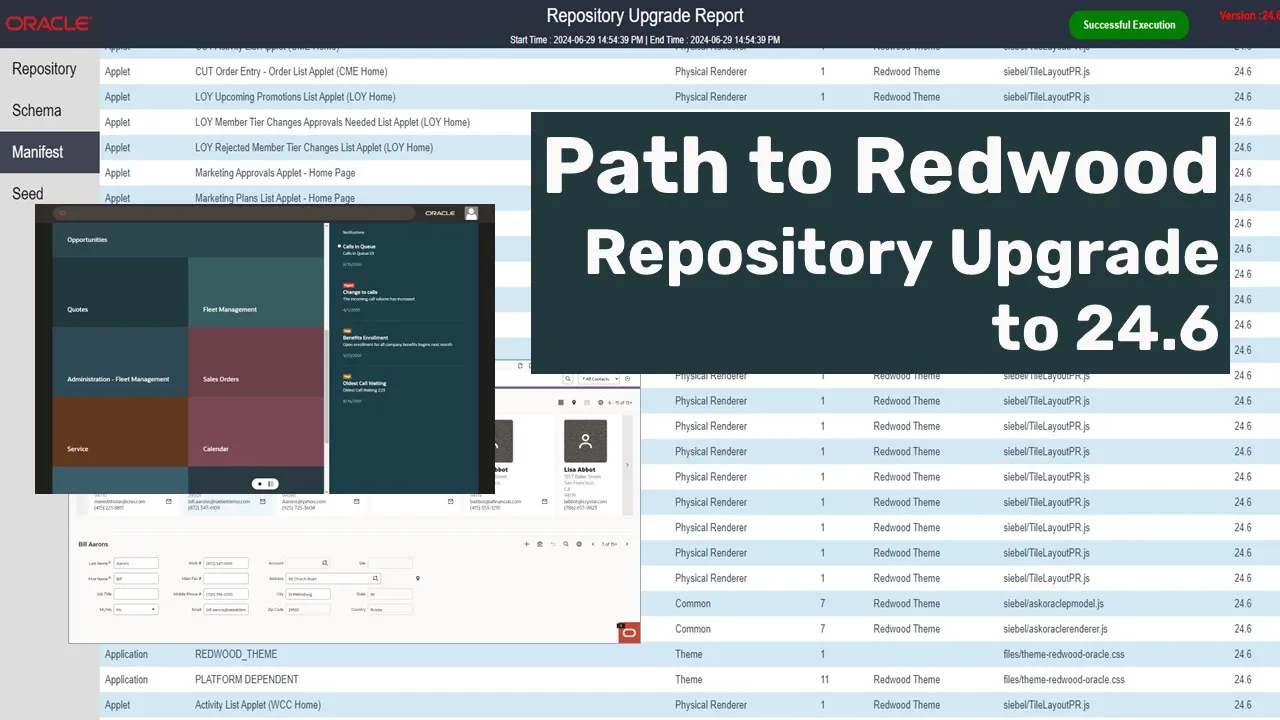Screen dimensions: 1280x720
Task: Click email icon next to bill.aarons address
Action: (262, 501)
